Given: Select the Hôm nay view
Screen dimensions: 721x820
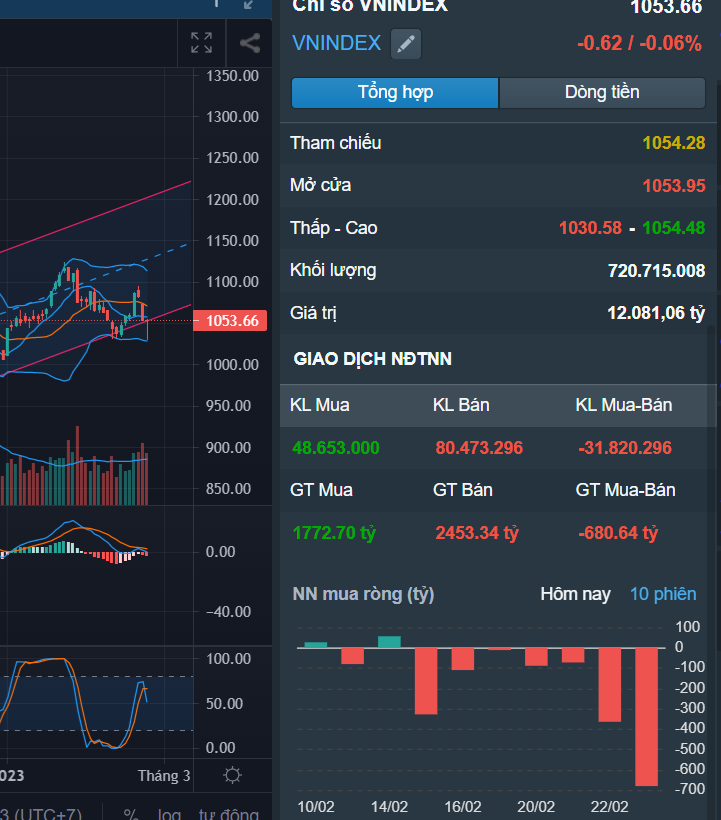Looking at the screenshot, I should pos(575,594).
